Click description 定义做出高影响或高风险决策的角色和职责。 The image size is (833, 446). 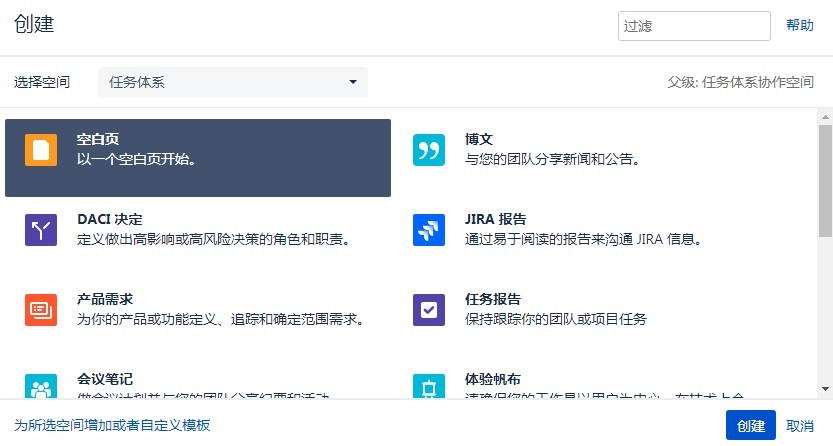215,239
